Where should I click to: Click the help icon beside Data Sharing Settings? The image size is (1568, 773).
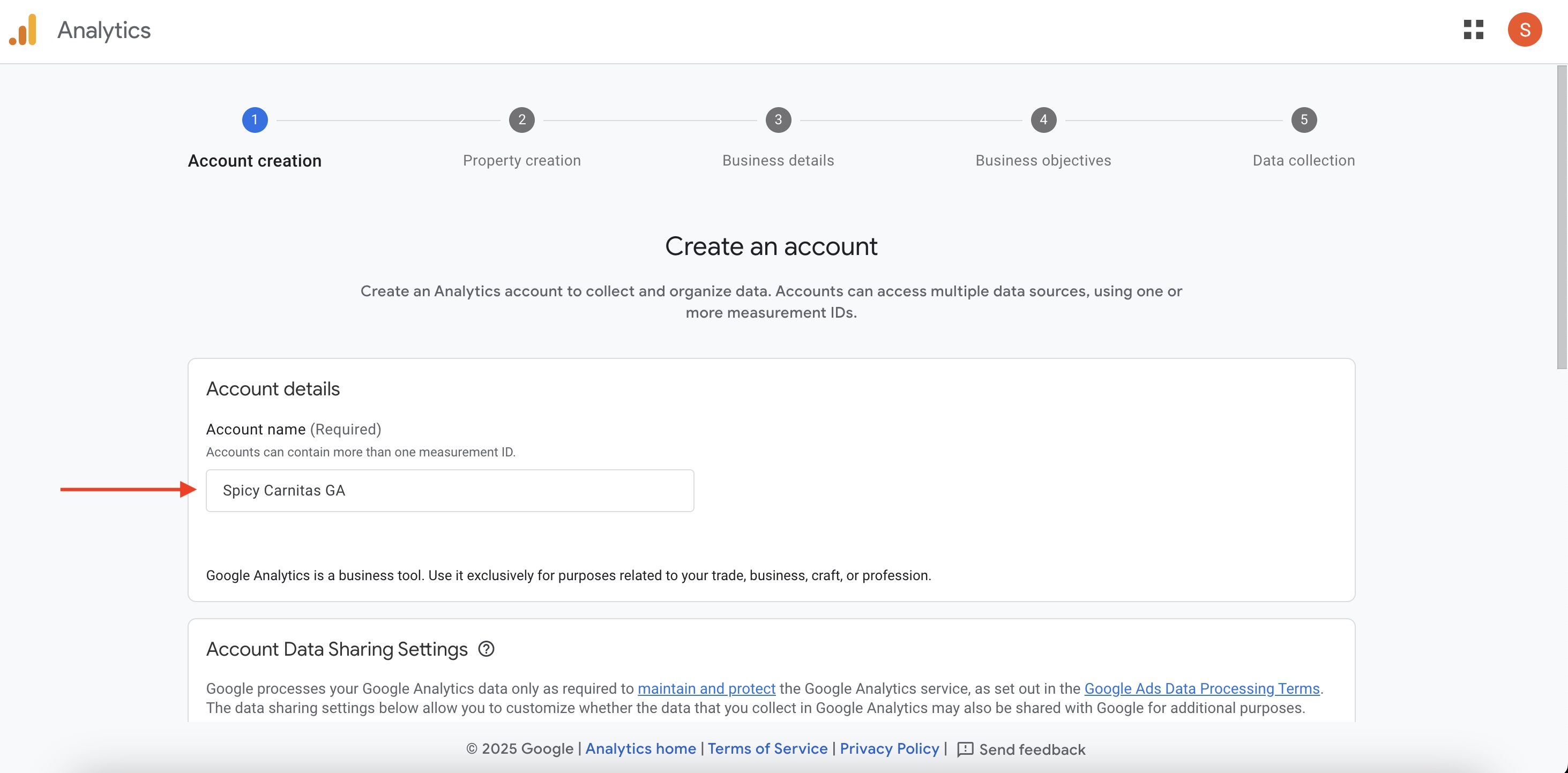[486, 649]
